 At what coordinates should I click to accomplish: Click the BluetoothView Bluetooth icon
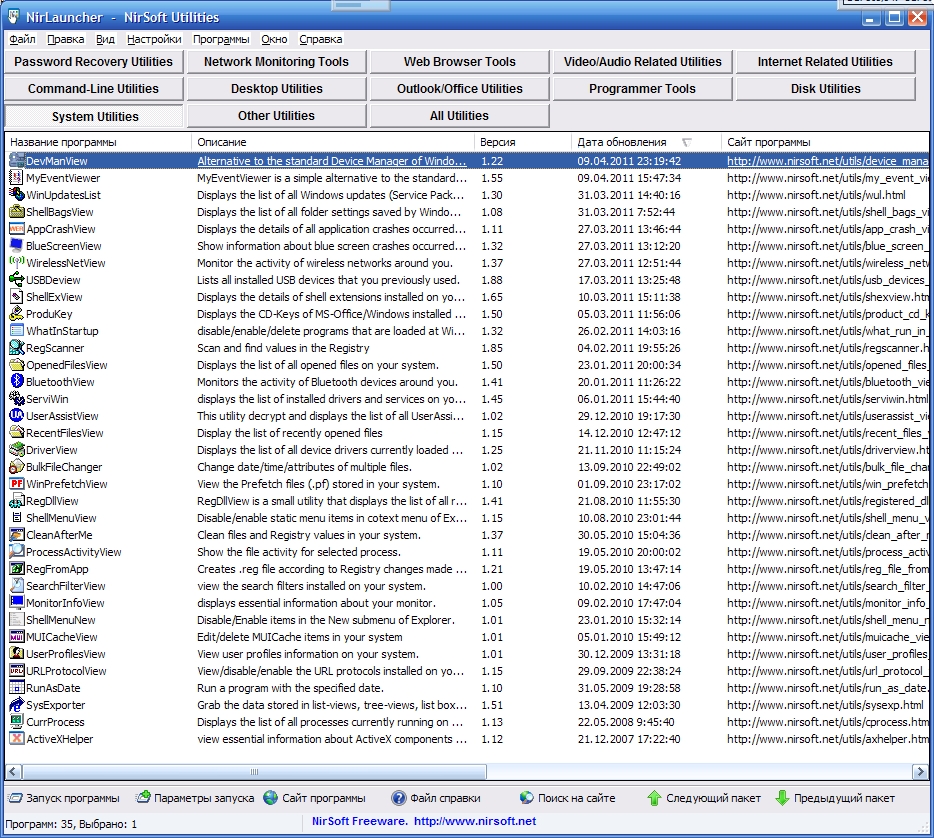tap(17, 381)
